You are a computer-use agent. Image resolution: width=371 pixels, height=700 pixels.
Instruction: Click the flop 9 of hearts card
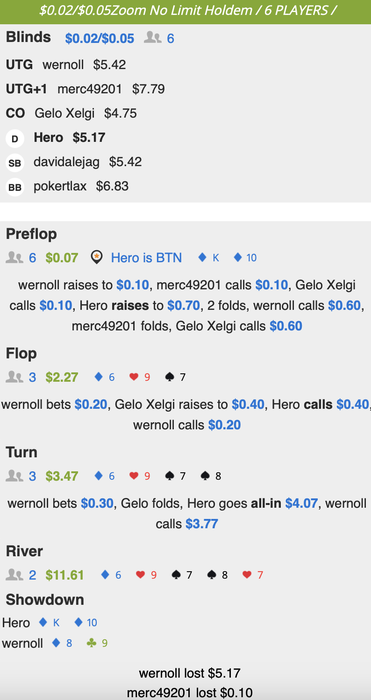[x=139, y=377]
